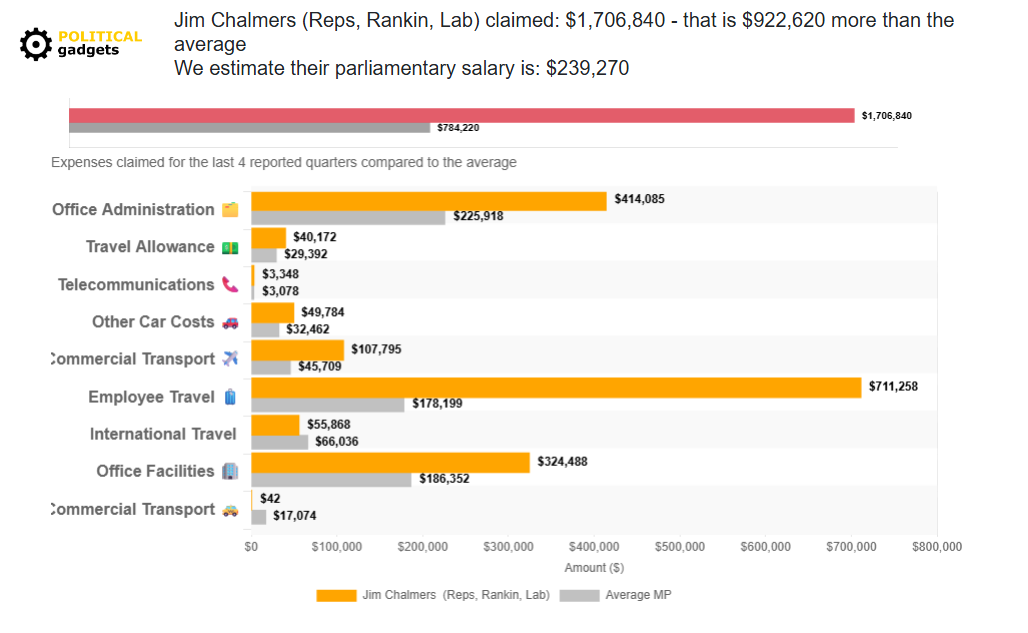Click the Amount ($) axis title
This screenshot has width=1028, height=633.
[594, 567]
